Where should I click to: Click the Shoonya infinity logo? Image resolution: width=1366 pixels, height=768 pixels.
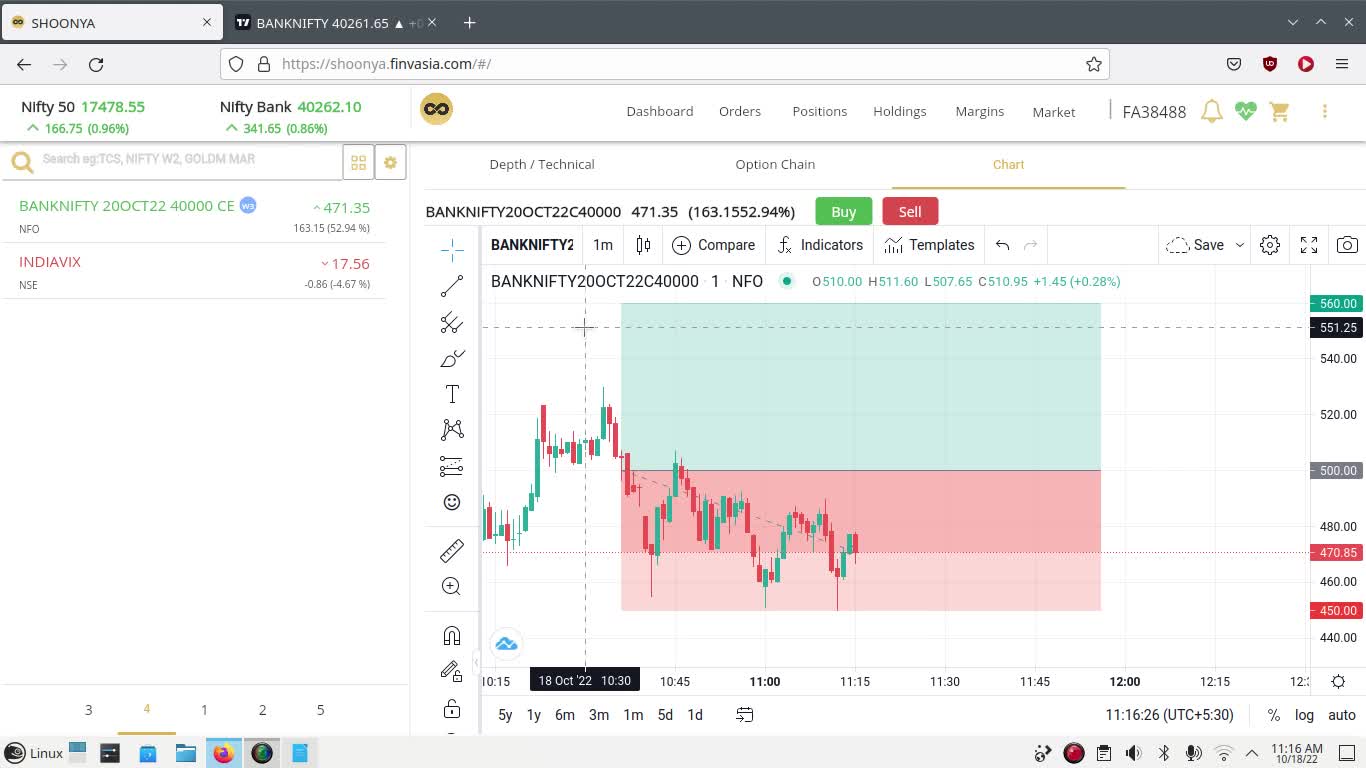pyautogui.click(x=436, y=109)
